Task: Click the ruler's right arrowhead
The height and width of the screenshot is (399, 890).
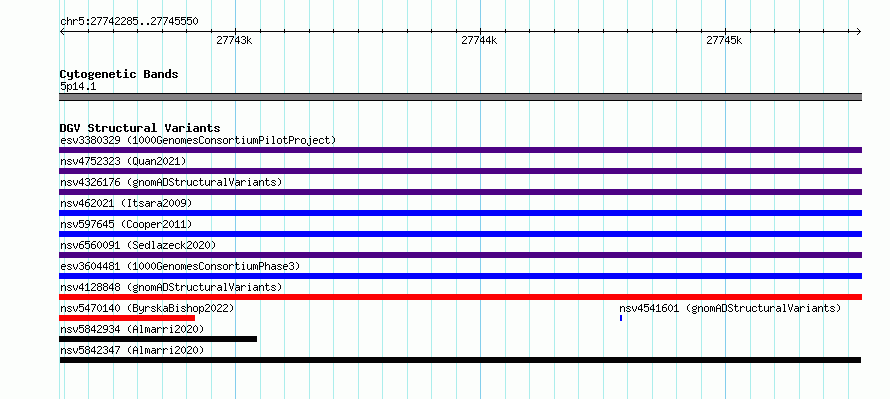Action: (x=858, y=31)
